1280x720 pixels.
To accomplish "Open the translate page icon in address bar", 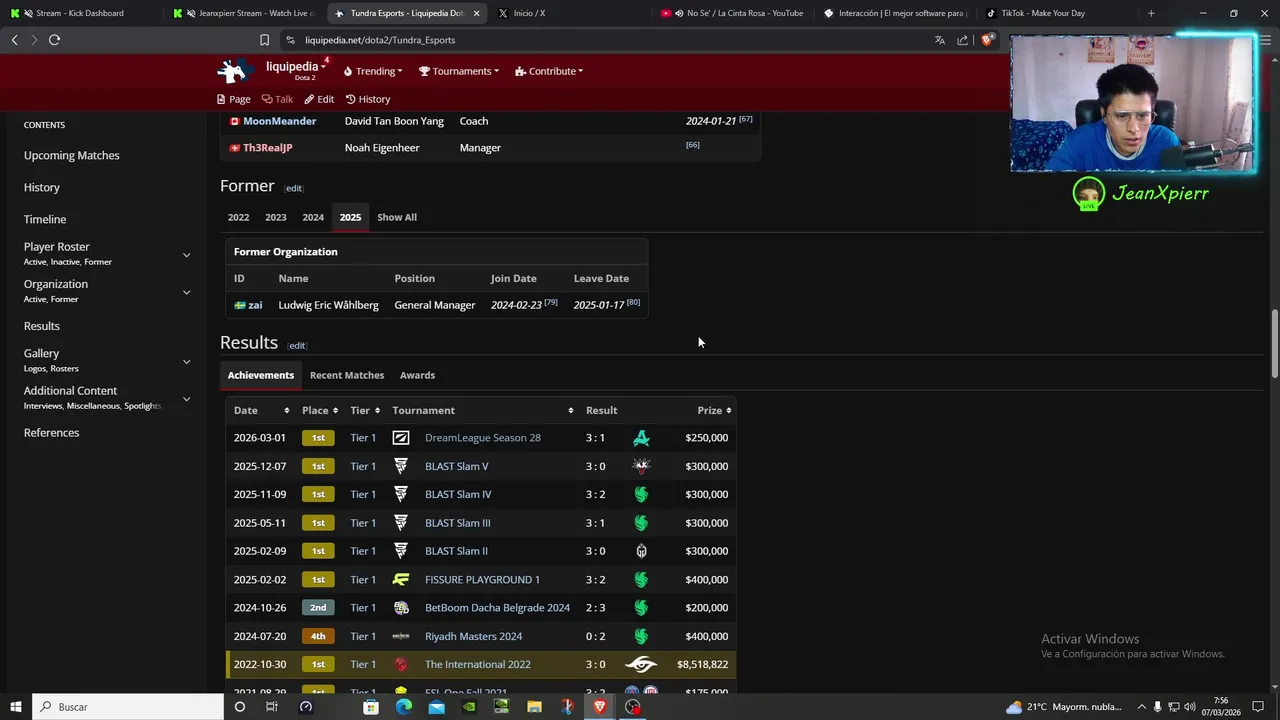I will [939, 40].
